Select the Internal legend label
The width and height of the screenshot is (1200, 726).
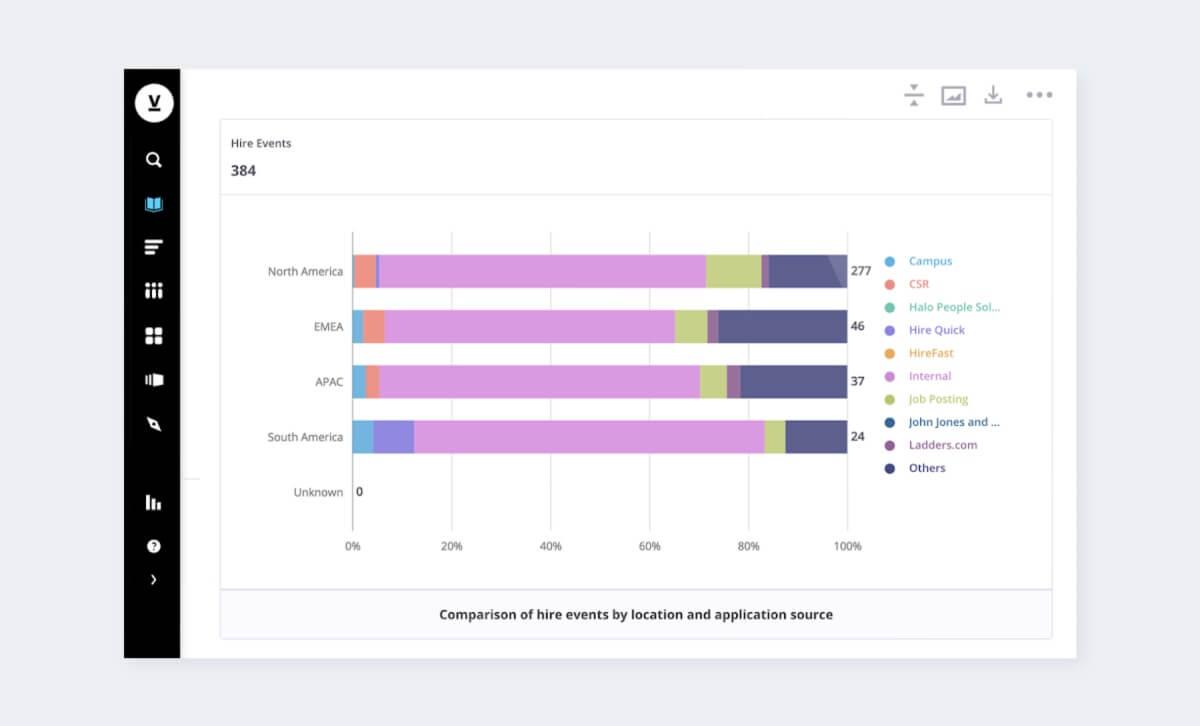(930, 376)
